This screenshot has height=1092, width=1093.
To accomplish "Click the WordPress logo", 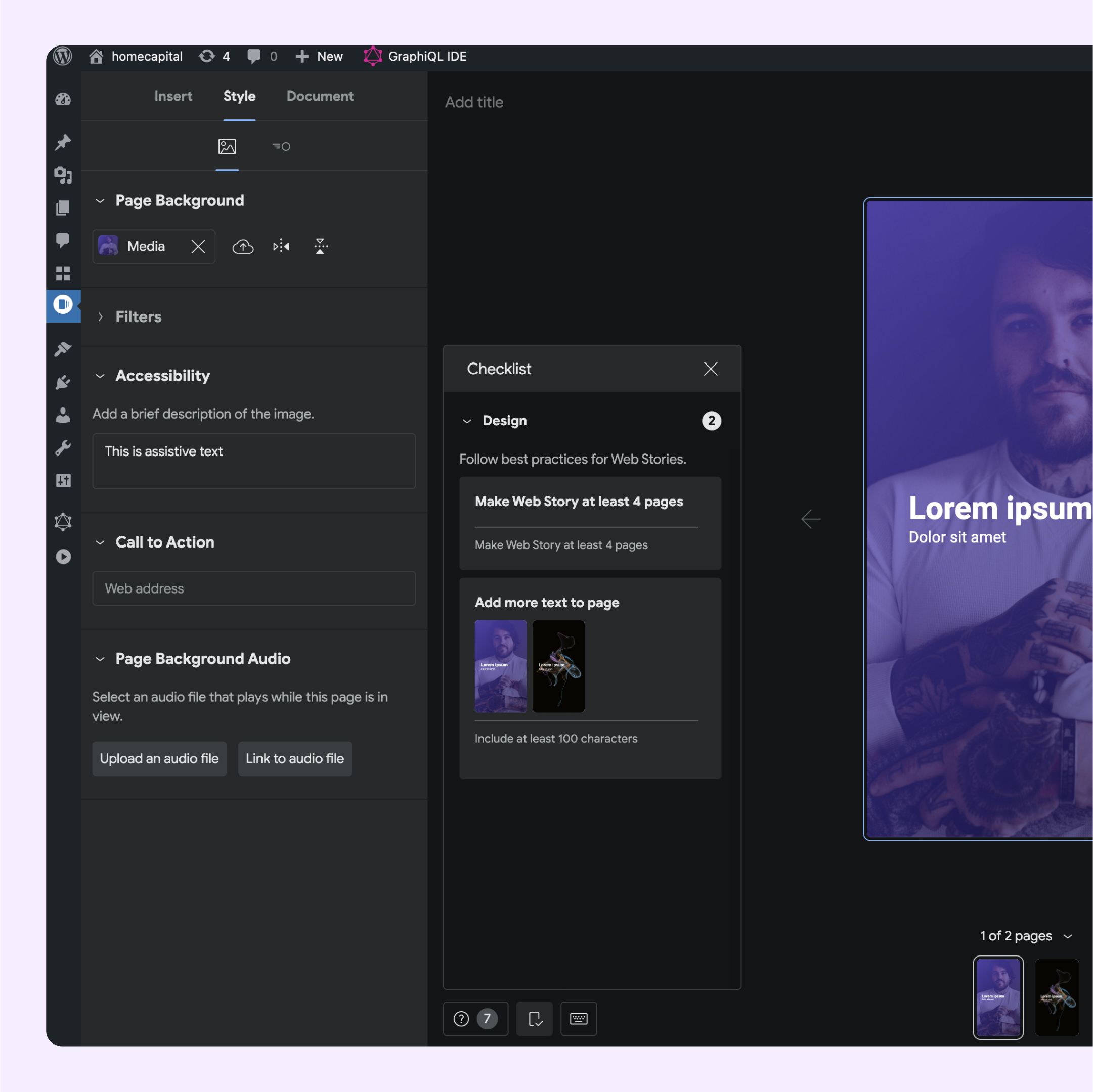I will [63, 56].
